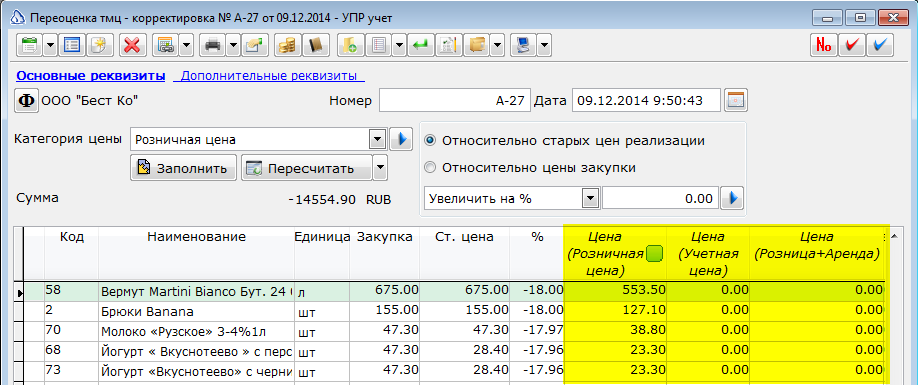Image resolution: width=918 pixels, height=385 pixels.
Task: Click the retail price cell 127.10
Action: (614, 311)
